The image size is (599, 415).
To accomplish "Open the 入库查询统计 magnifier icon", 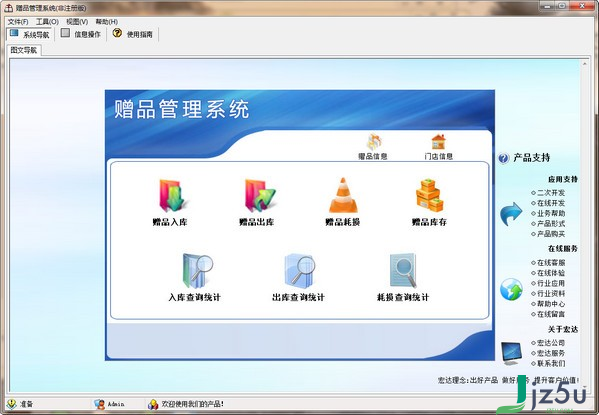I will pyautogui.click(x=197, y=271).
